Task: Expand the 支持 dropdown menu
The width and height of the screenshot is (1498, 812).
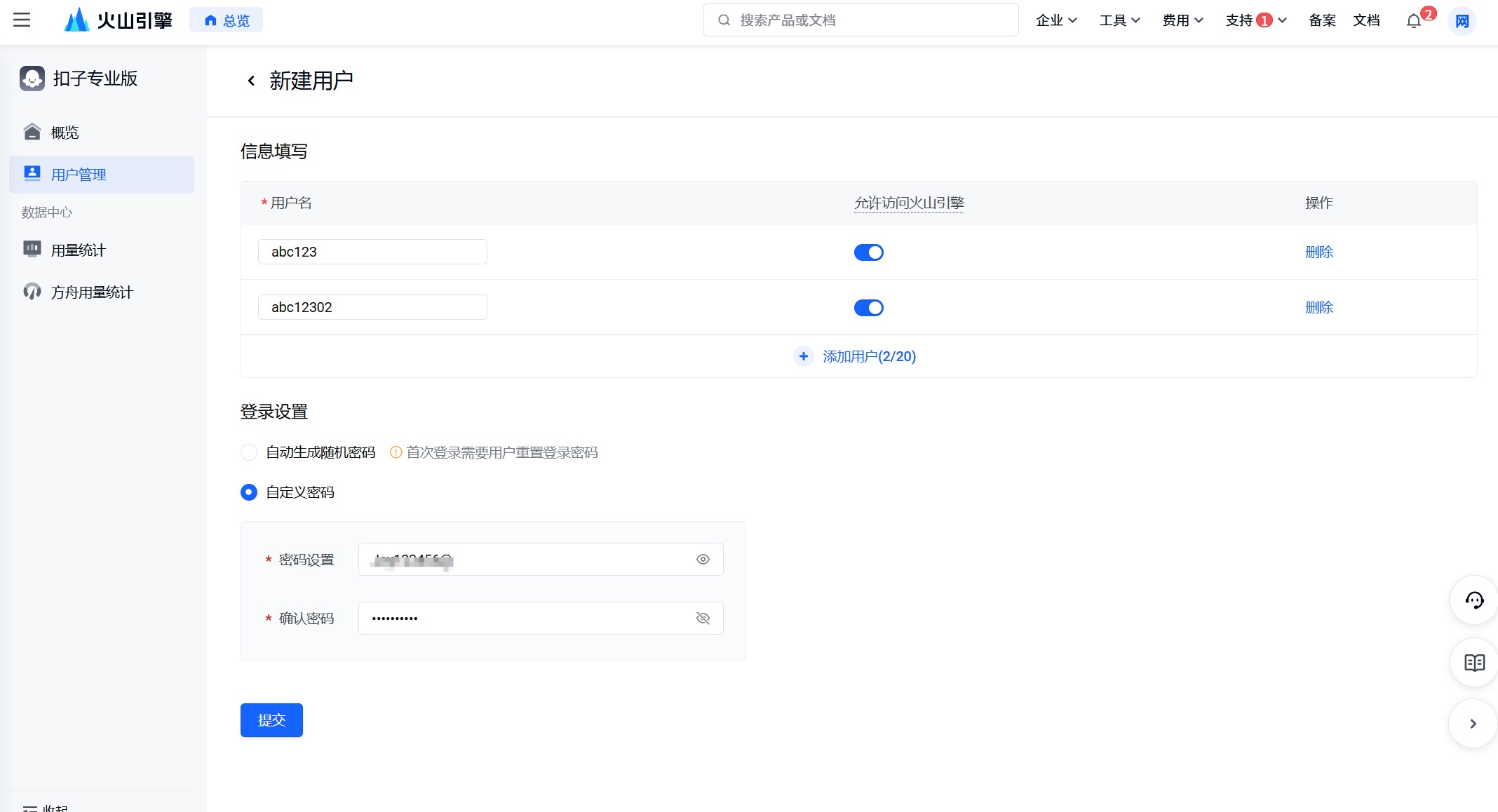Action: coord(1256,20)
